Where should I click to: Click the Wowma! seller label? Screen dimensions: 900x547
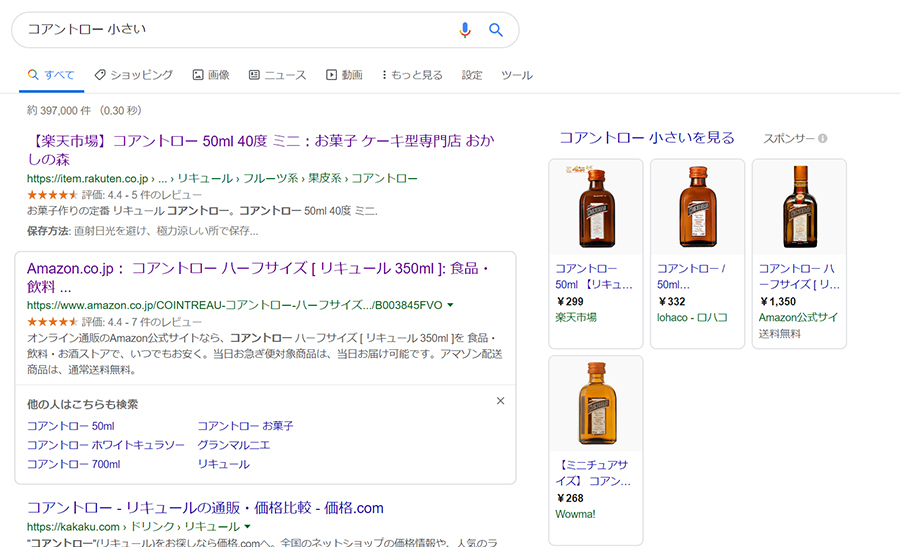point(575,514)
